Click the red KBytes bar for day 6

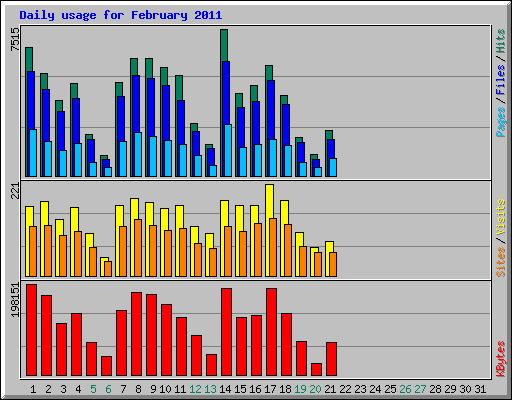[x=106, y=366]
